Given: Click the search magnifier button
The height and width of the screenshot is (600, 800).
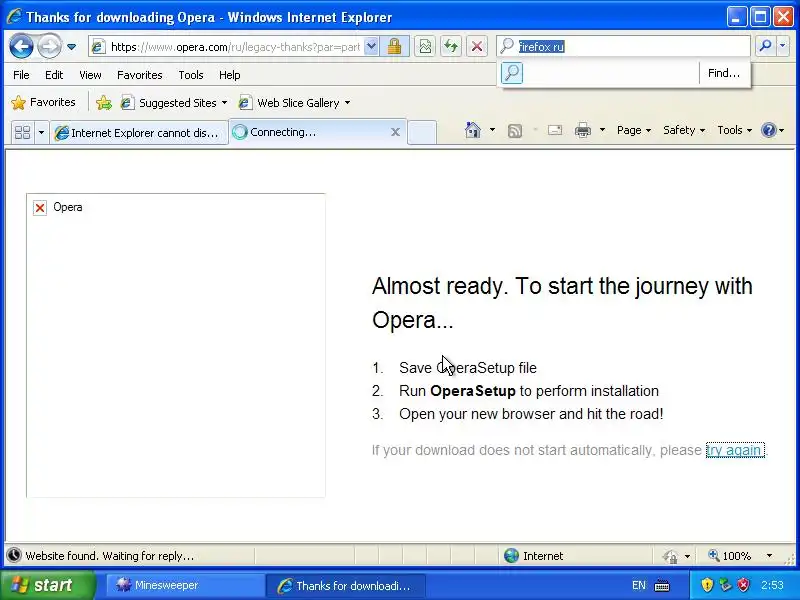Looking at the screenshot, I should tap(765, 46).
